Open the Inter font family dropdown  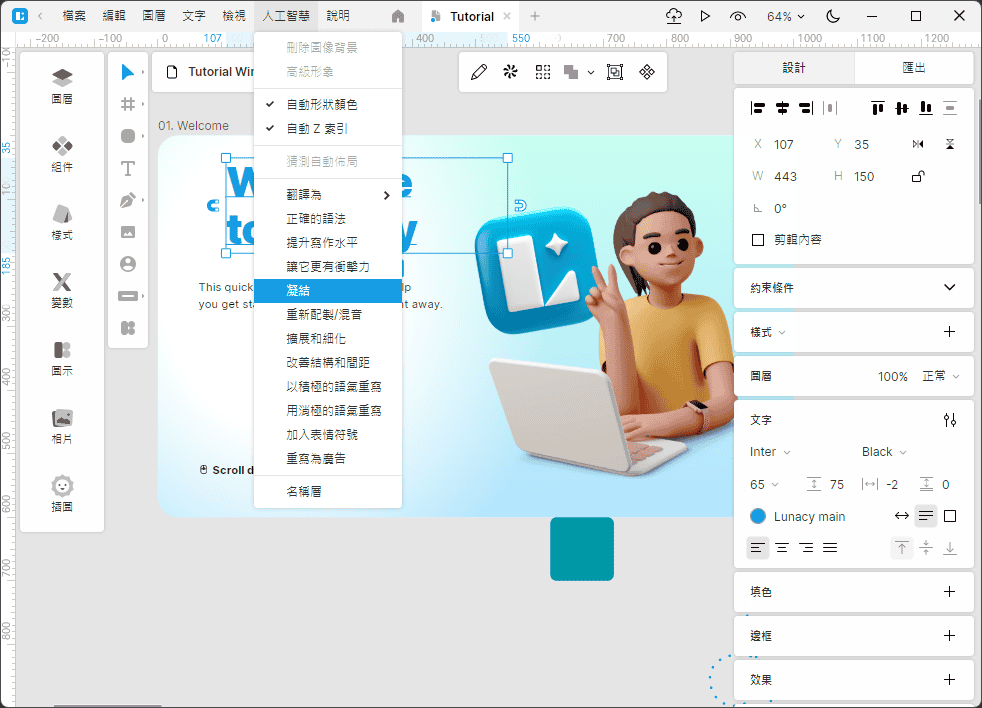[770, 452]
